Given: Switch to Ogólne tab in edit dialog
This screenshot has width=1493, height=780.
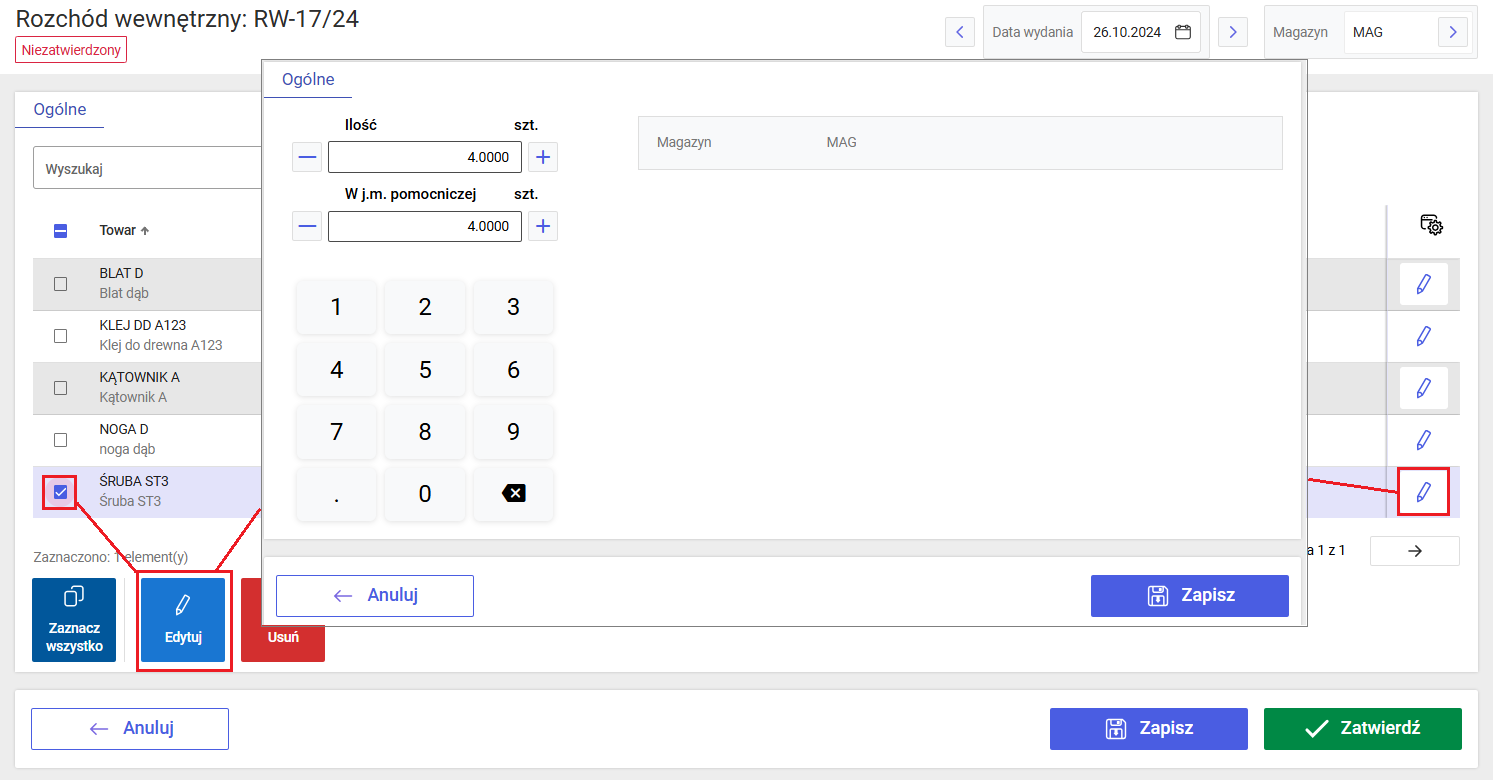Looking at the screenshot, I should [308, 80].
